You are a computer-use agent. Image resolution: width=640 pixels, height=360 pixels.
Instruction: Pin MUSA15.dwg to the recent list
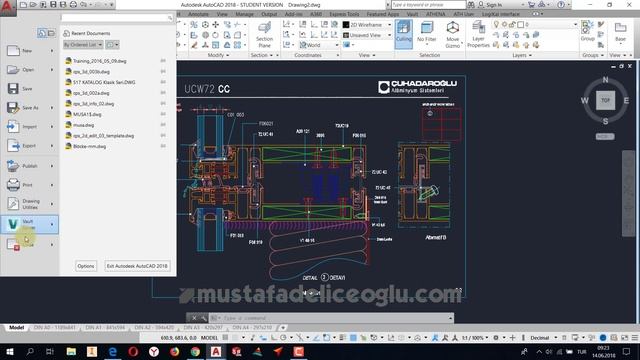(163, 114)
